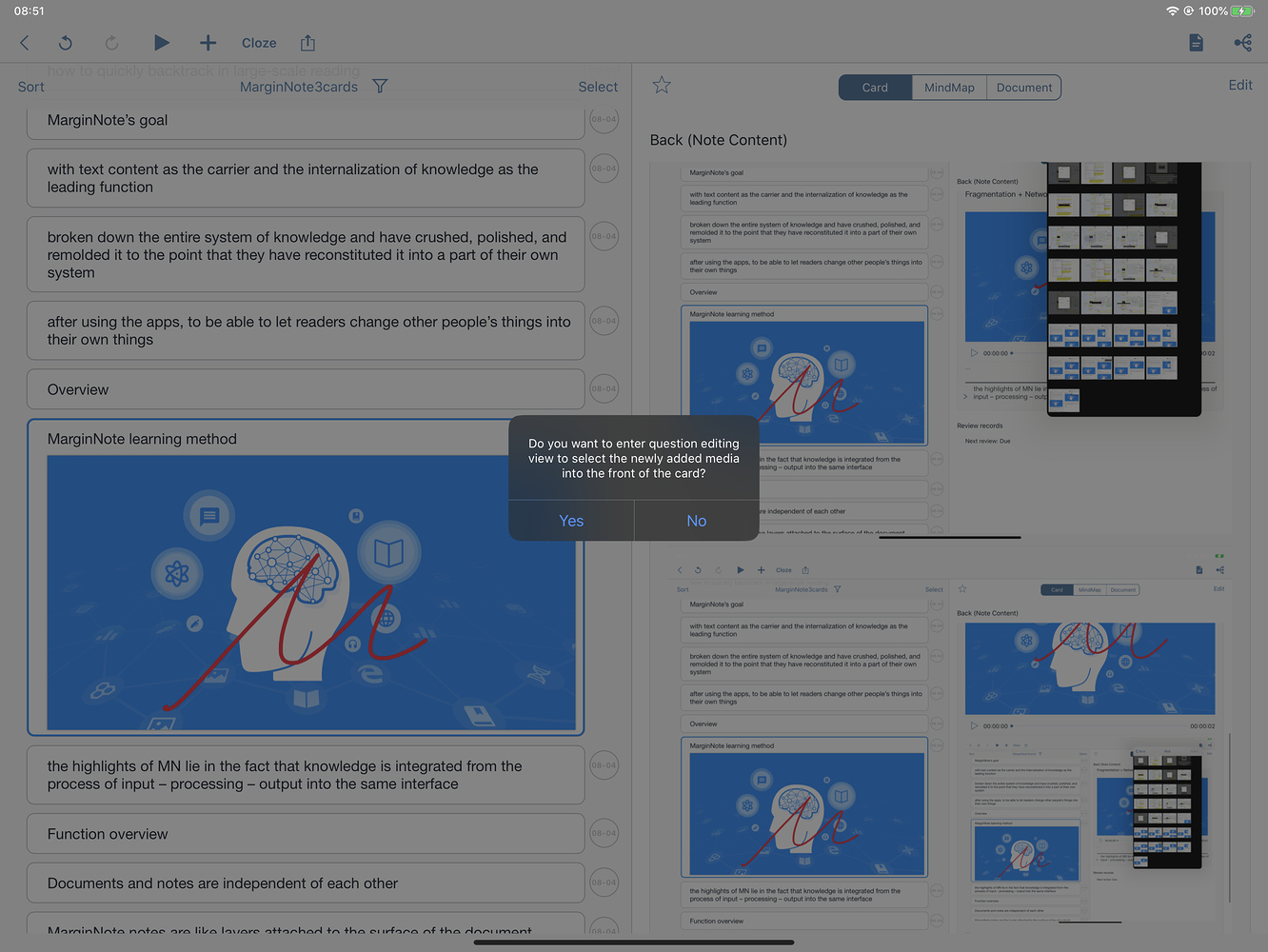Image resolution: width=1268 pixels, height=952 pixels.
Task: Tap the 08-04 badge beside "Function overview"
Action: point(604,833)
